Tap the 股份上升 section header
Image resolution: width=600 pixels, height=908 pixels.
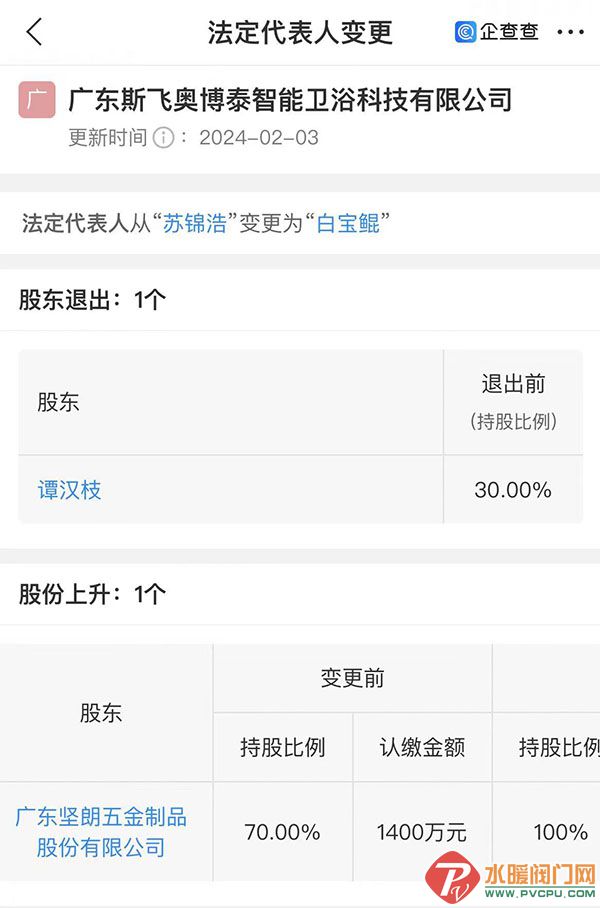[93, 594]
